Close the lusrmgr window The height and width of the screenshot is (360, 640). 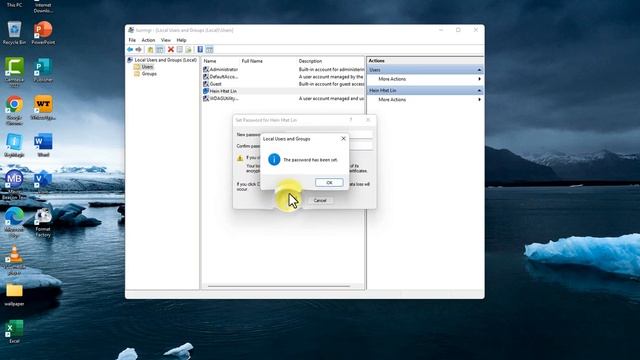476,30
